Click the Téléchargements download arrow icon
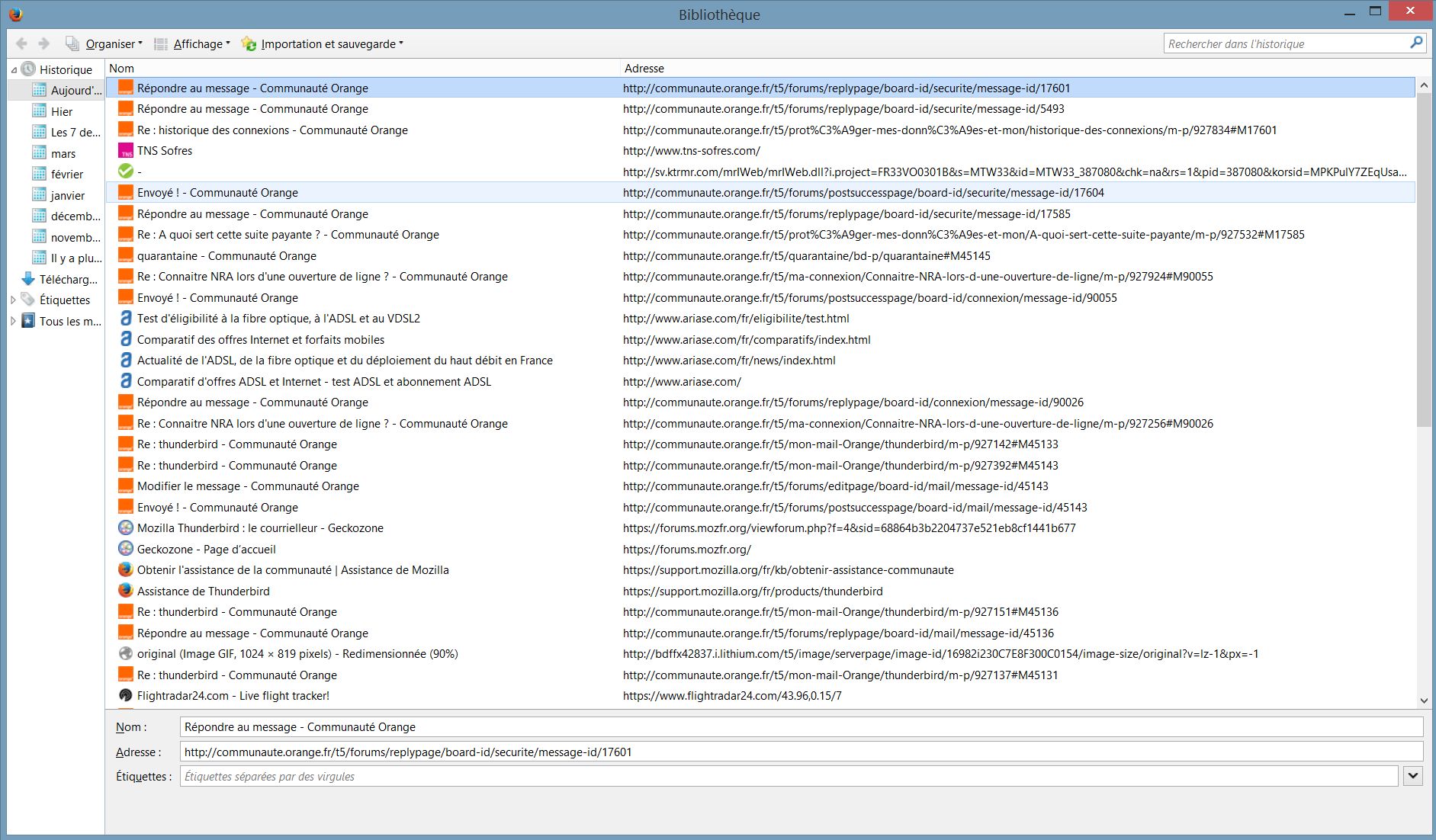The width and height of the screenshot is (1436, 840). tap(28, 278)
